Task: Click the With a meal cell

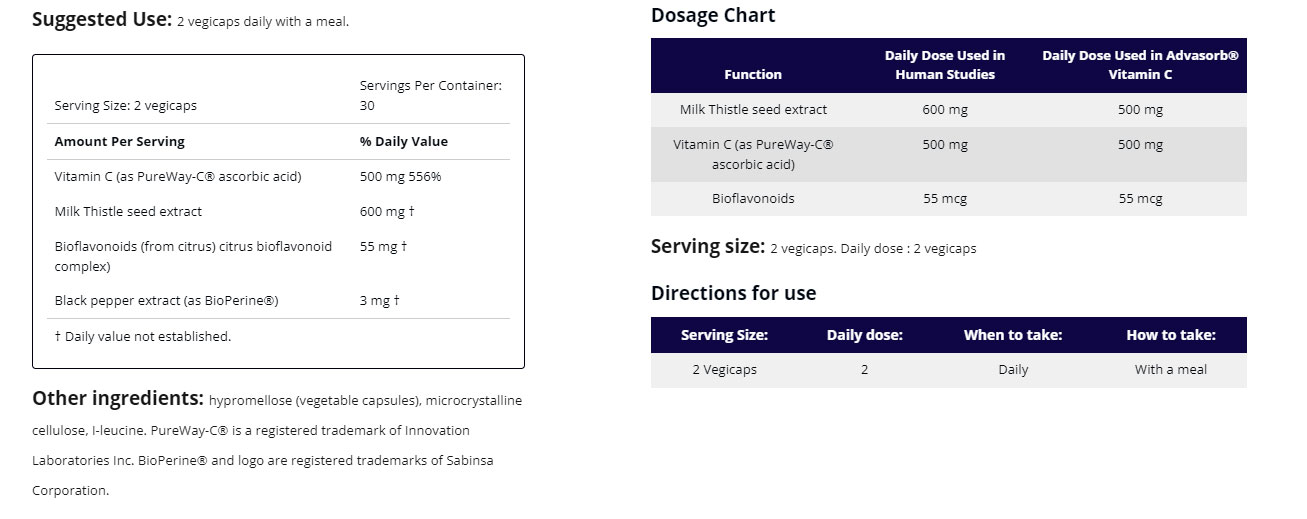Action: pyautogui.click(x=1171, y=370)
